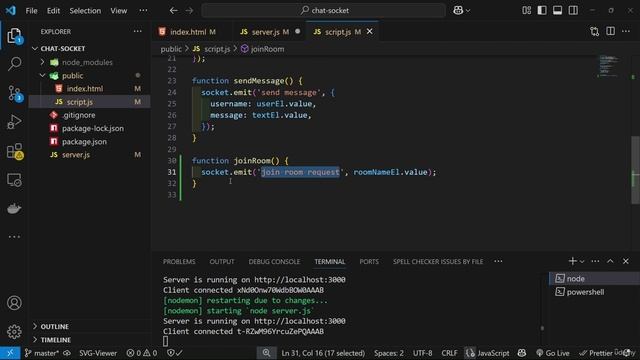Create a new terminal
Viewport: 640px width, 360px height.
[572, 261]
